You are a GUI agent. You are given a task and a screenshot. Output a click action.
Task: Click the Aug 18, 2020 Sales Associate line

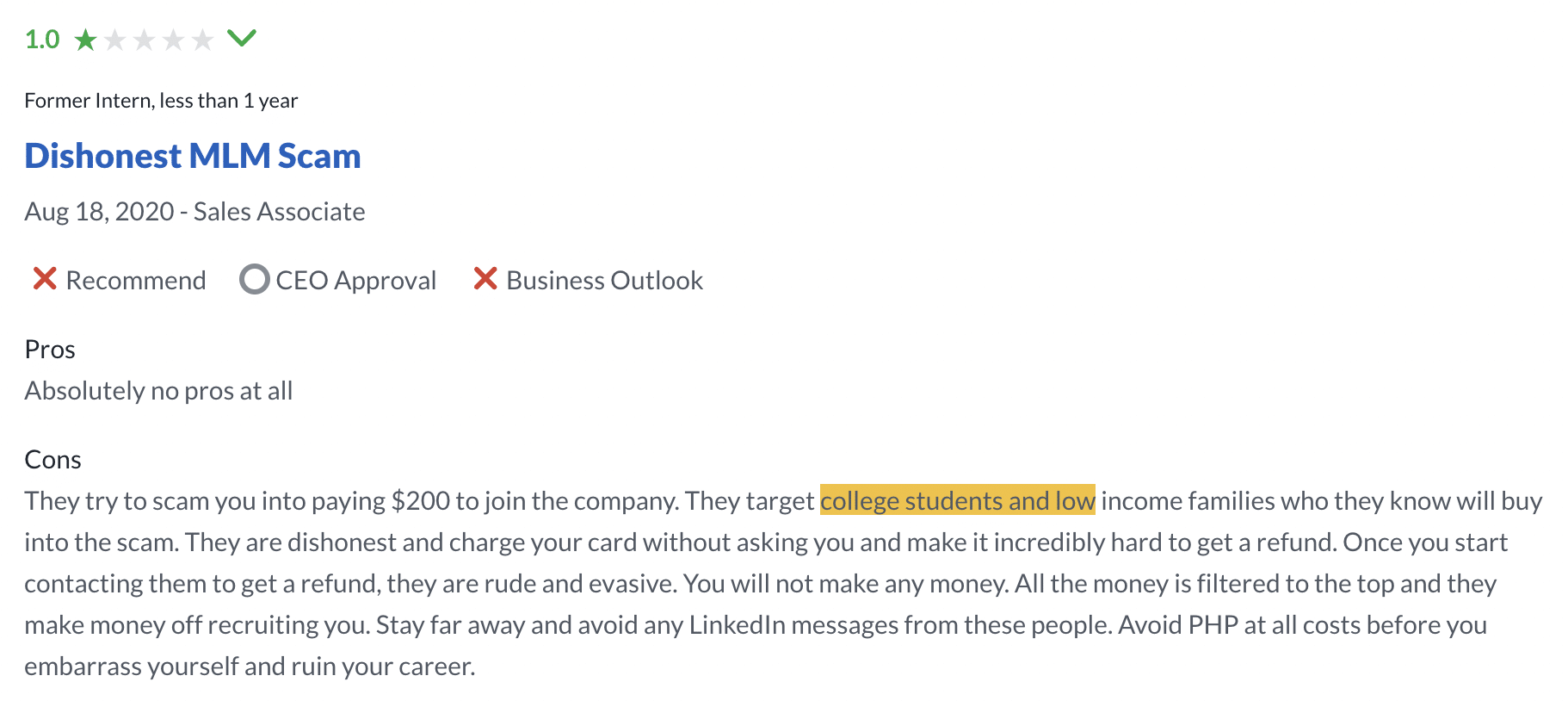(194, 212)
